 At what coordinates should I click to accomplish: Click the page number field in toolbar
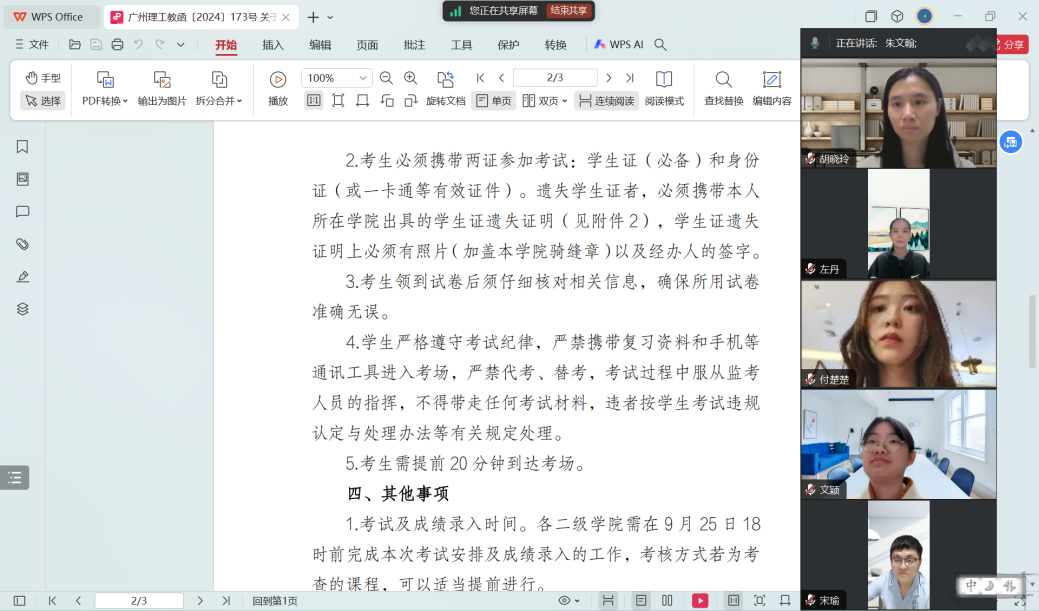tap(554, 78)
